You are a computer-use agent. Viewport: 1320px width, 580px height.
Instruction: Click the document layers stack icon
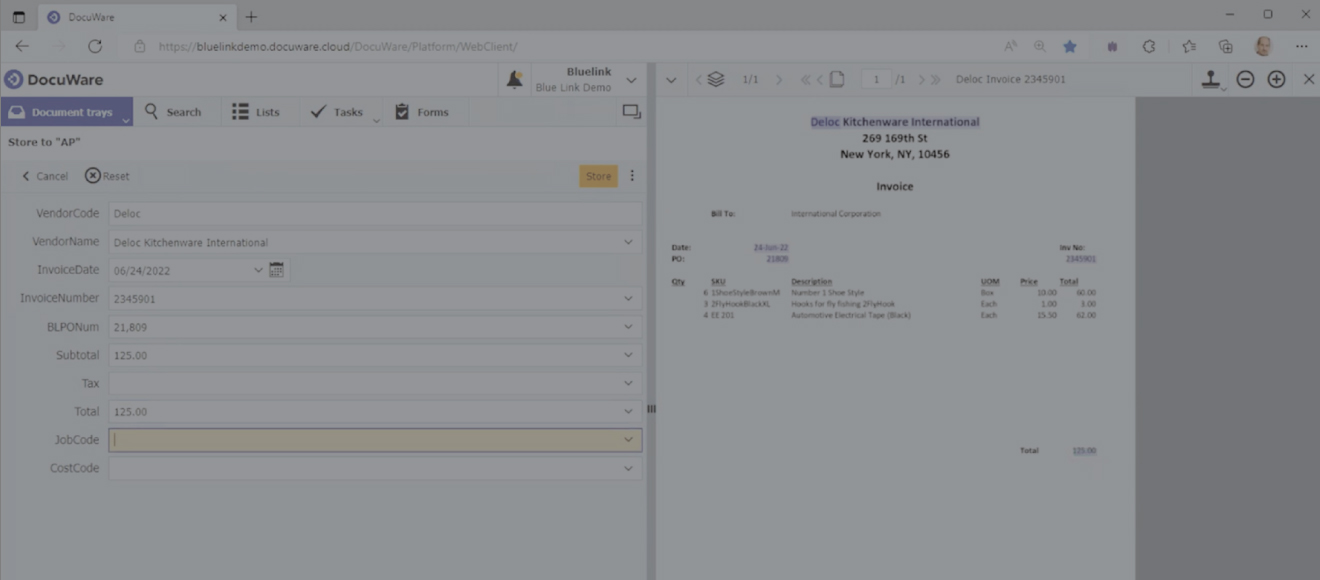(715, 79)
